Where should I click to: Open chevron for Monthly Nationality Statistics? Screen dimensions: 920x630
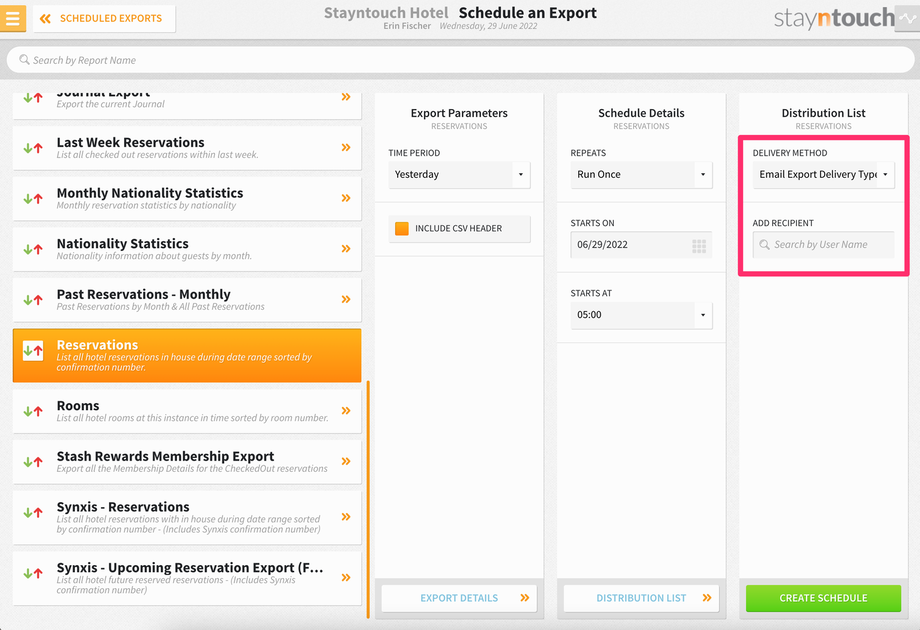[x=346, y=198]
